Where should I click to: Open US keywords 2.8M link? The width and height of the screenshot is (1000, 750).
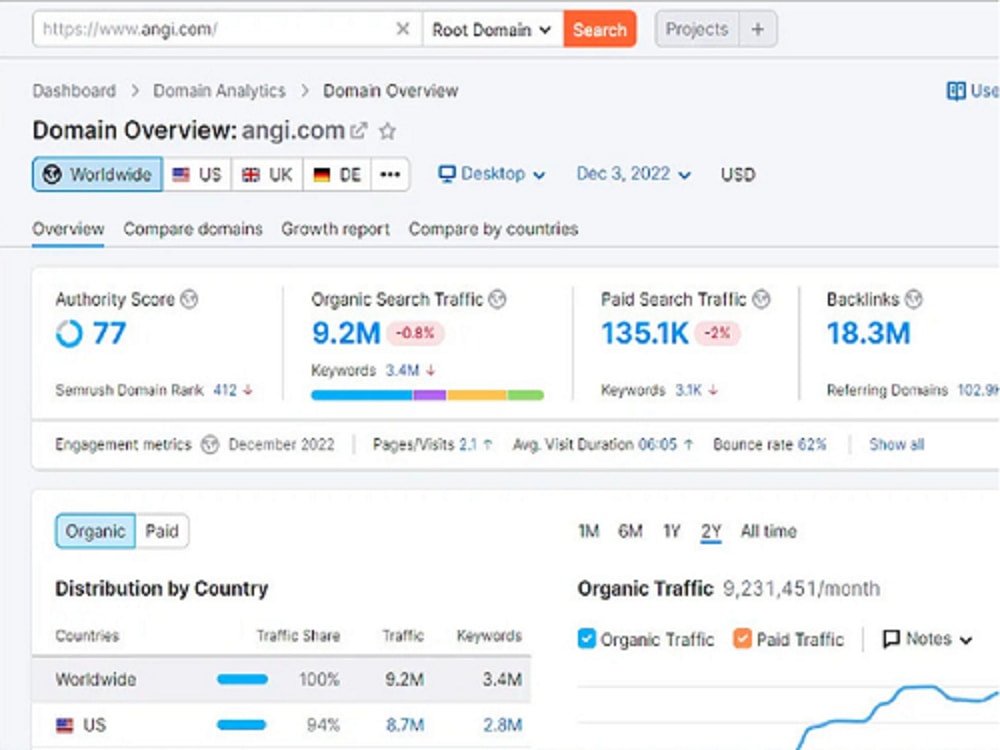[x=503, y=725]
